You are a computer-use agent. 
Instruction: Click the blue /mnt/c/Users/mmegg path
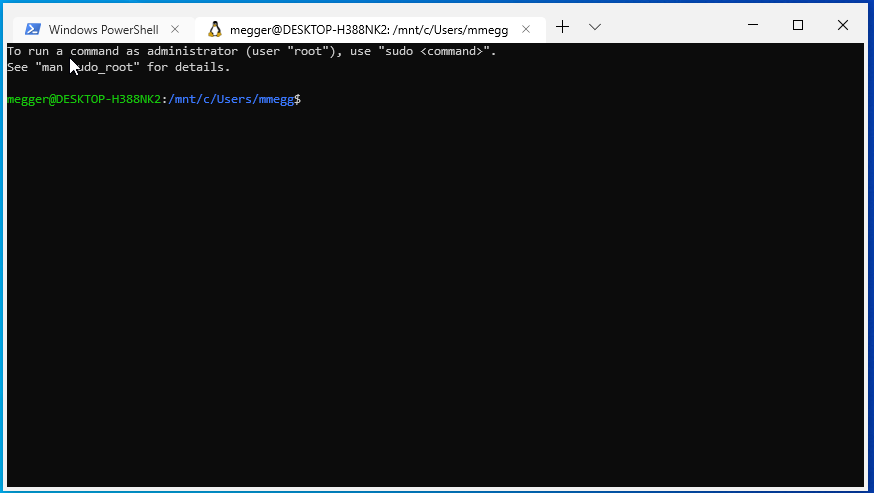point(230,100)
